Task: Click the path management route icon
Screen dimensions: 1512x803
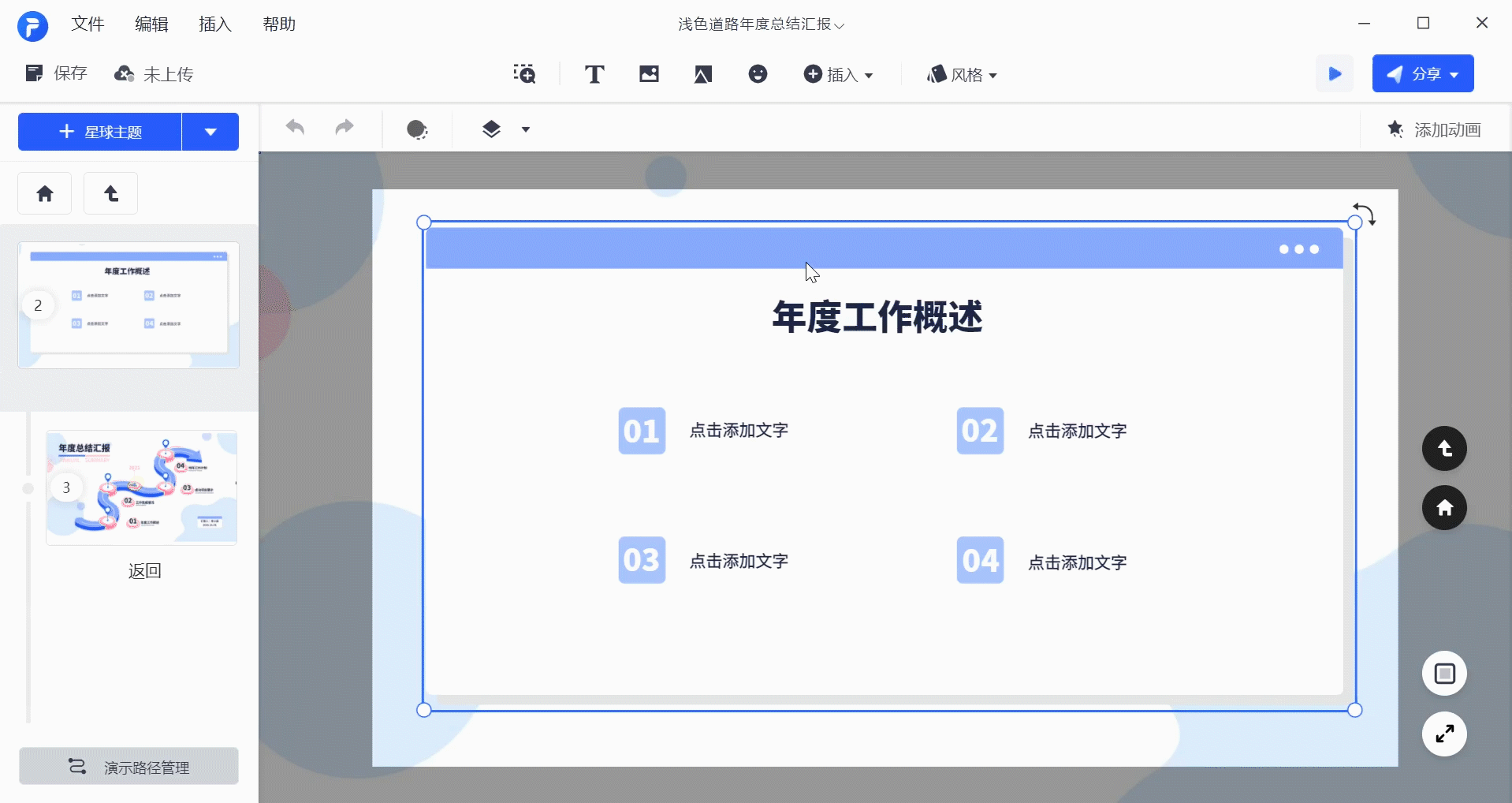Action: coord(77,766)
